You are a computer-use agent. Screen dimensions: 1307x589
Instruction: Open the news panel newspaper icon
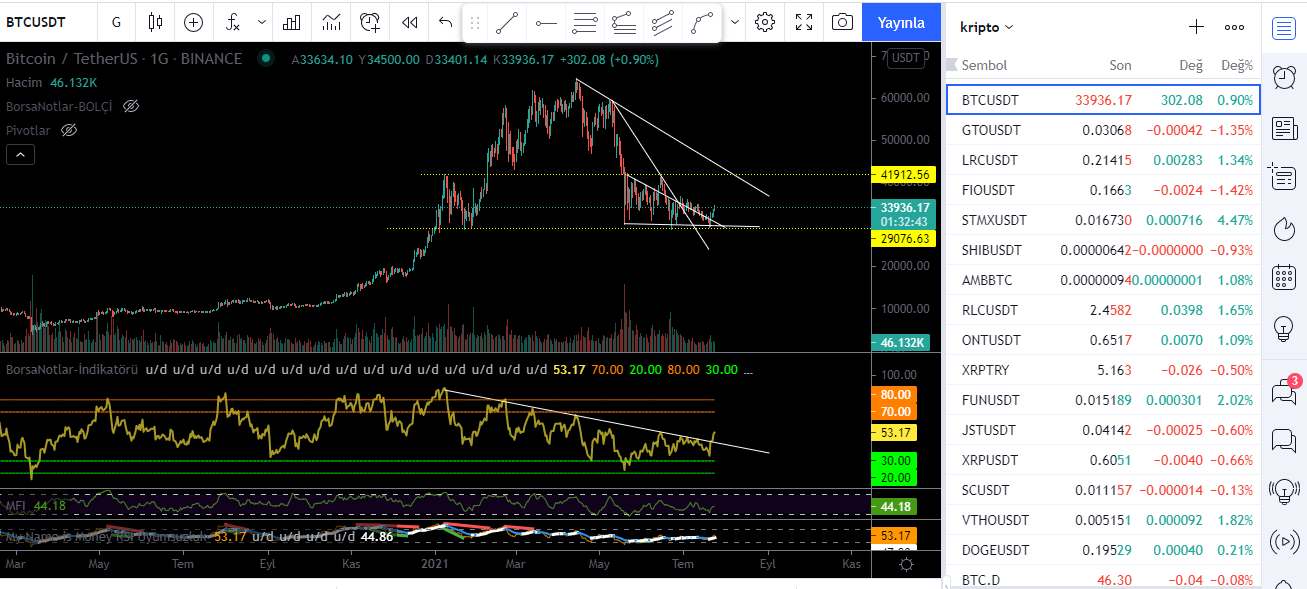click(1283, 128)
